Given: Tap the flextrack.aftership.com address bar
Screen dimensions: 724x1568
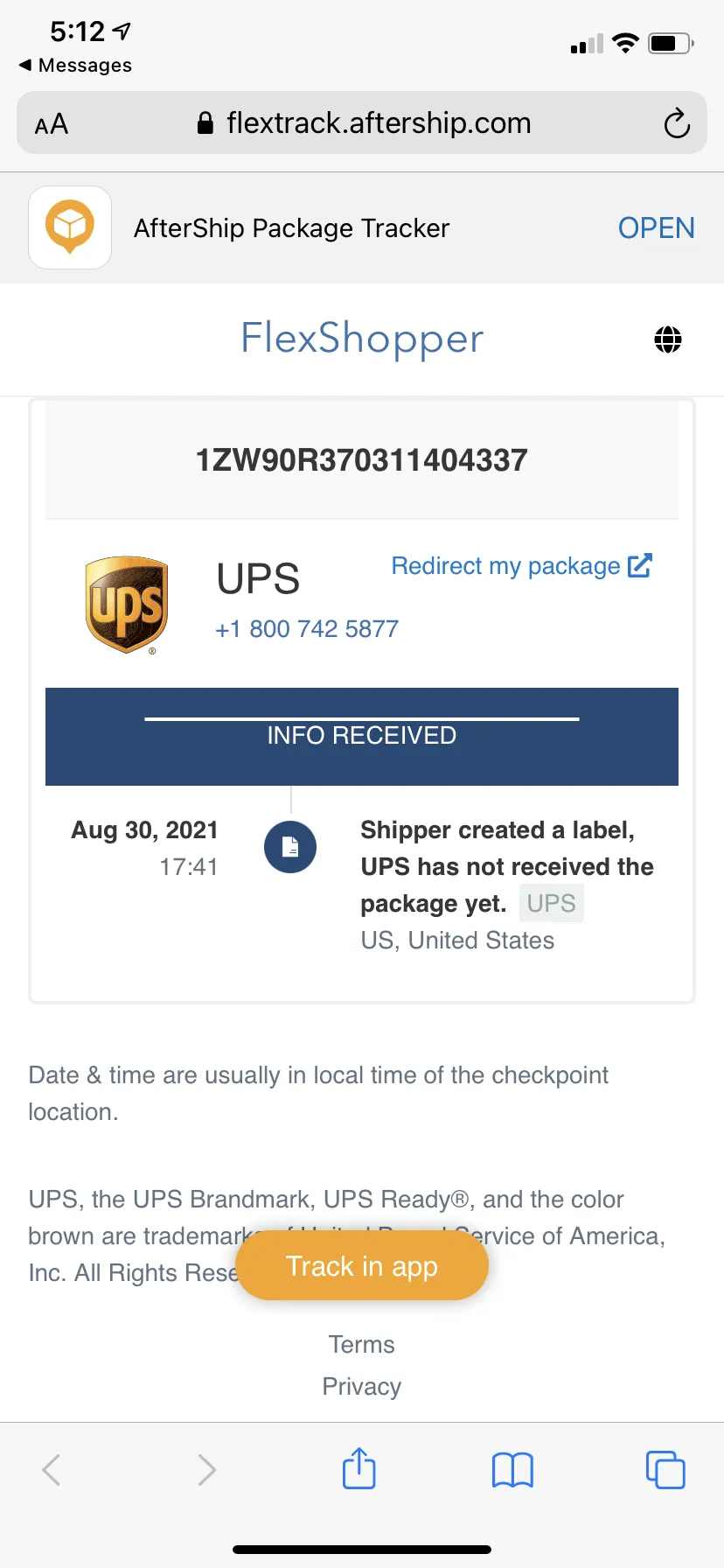Looking at the screenshot, I should pyautogui.click(x=364, y=123).
